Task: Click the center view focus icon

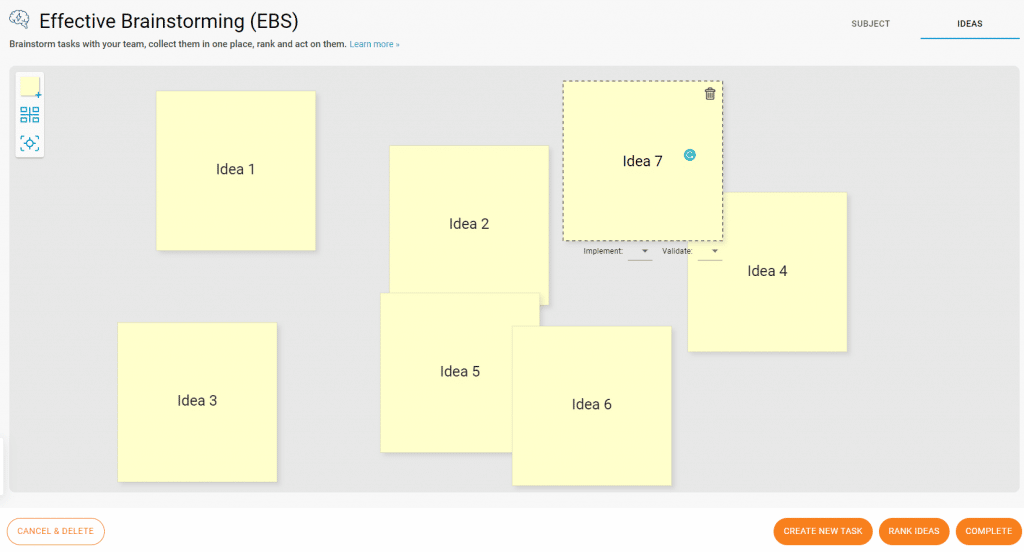Action: pos(30,143)
